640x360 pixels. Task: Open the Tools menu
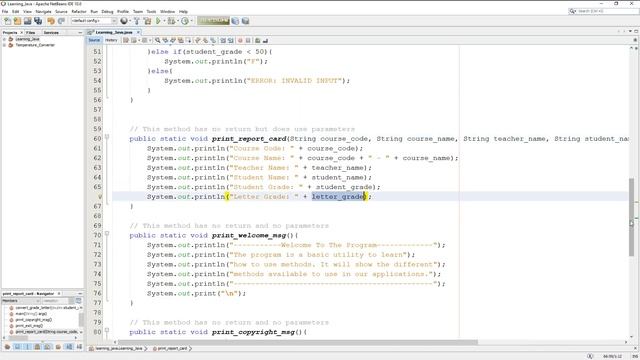151,11
